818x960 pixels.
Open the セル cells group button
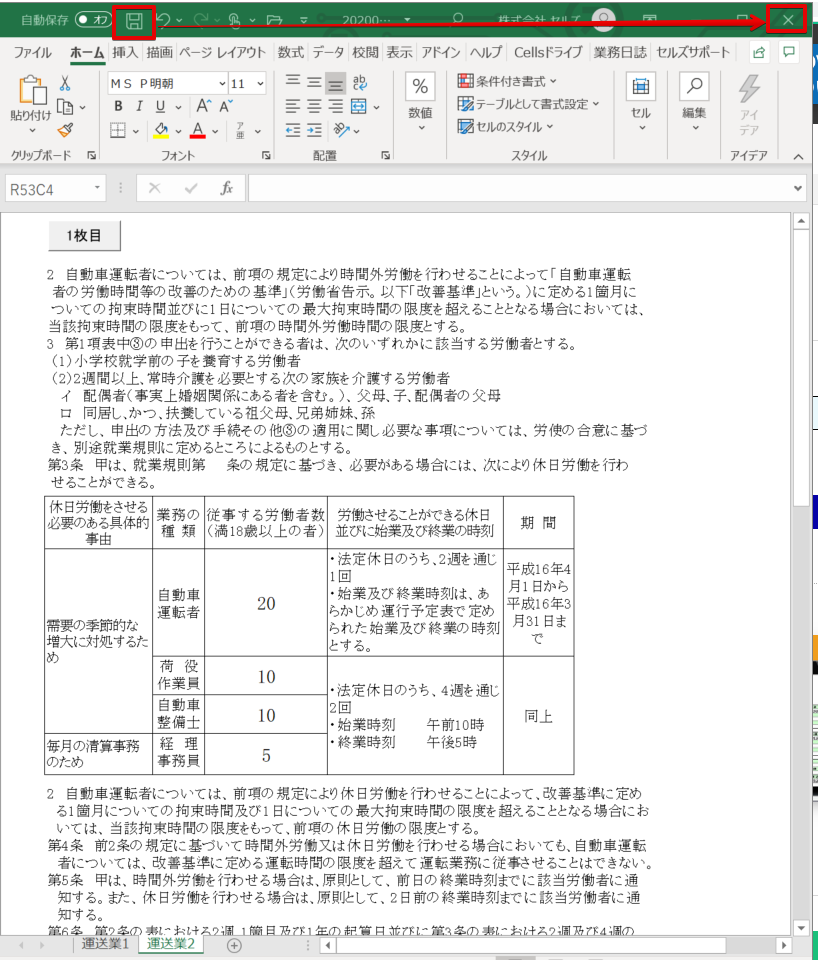641,102
